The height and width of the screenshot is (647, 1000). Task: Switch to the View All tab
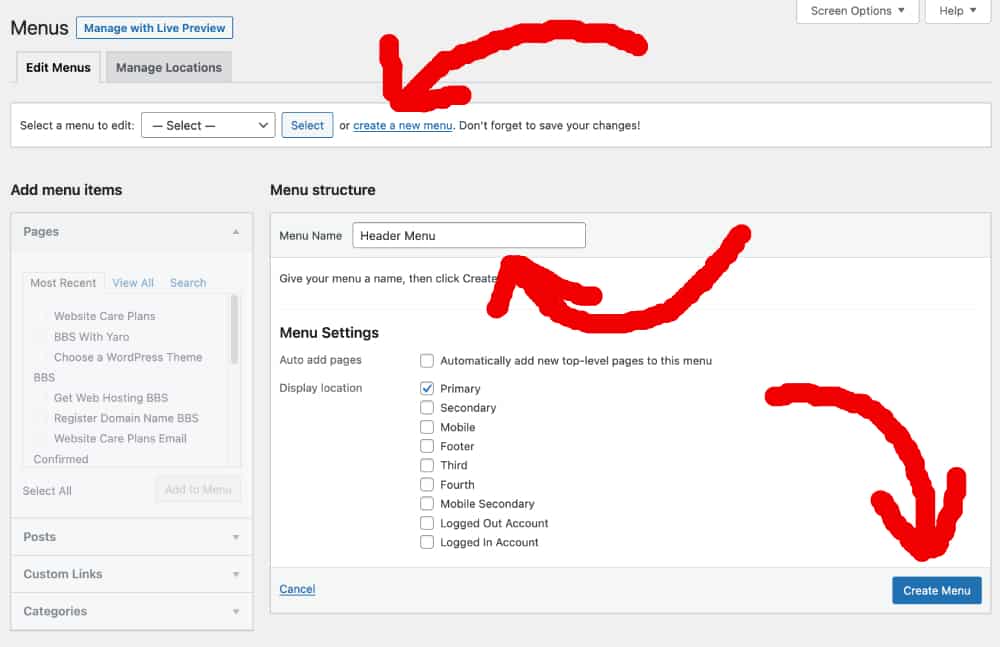pos(132,282)
